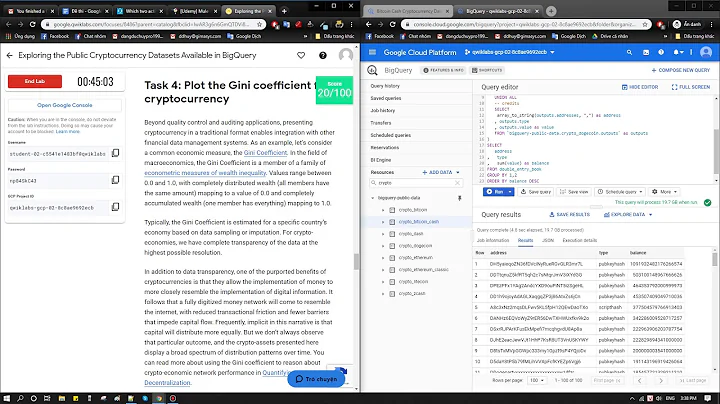The height and width of the screenshot is (404, 720).
Task: Go to next page of query results
Action: click(x=661, y=380)
